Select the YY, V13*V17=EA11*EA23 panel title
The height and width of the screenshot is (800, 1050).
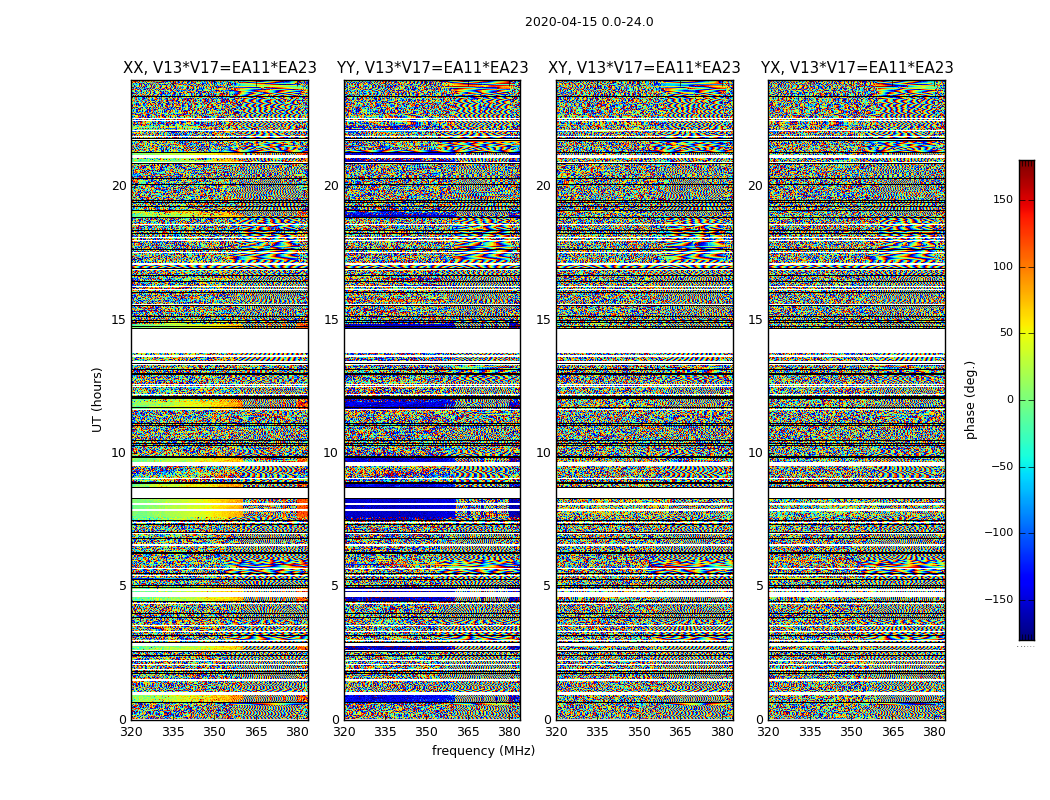coord(433,68)
